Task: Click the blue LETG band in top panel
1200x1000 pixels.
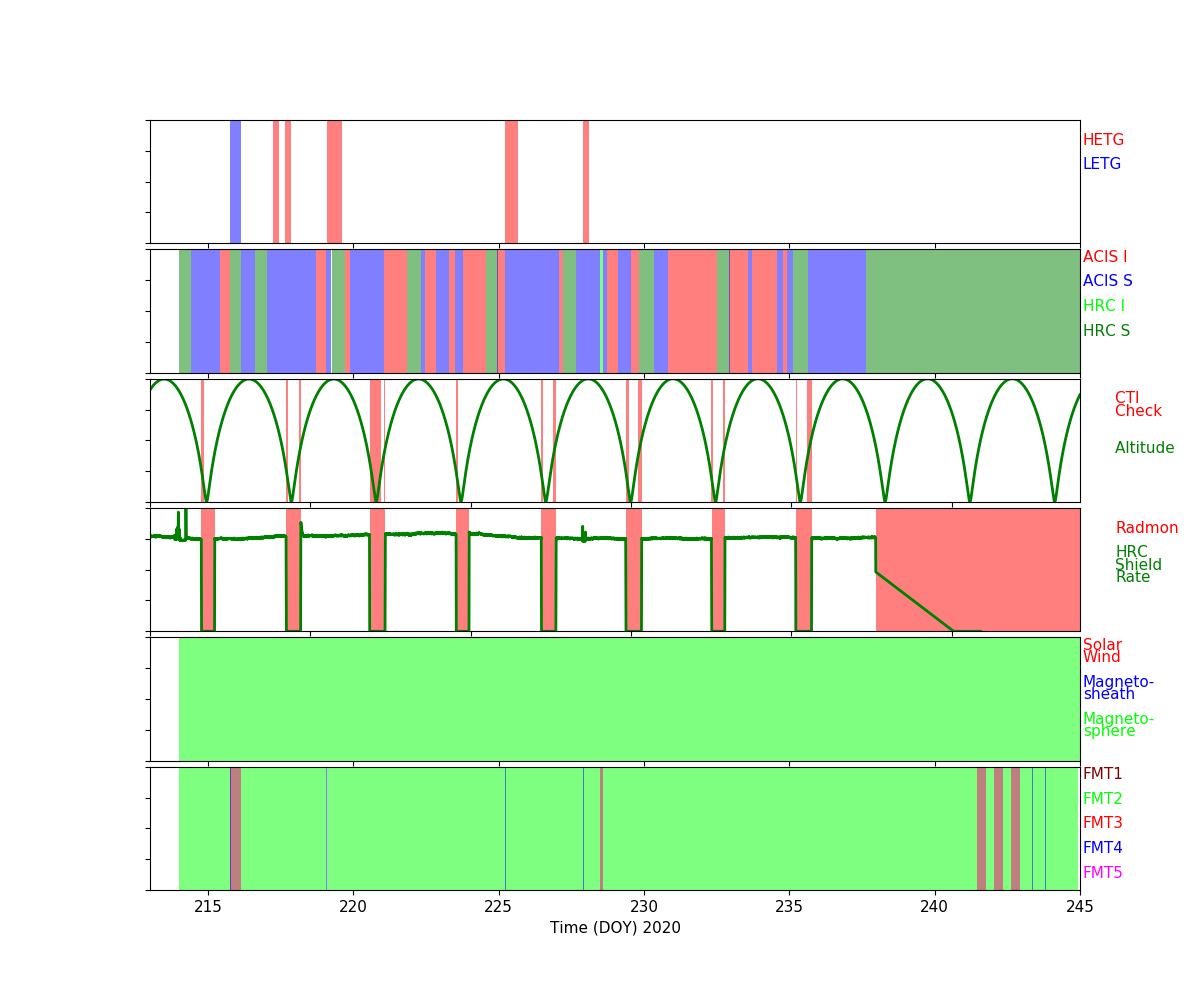Action: [x=235, y=182]
